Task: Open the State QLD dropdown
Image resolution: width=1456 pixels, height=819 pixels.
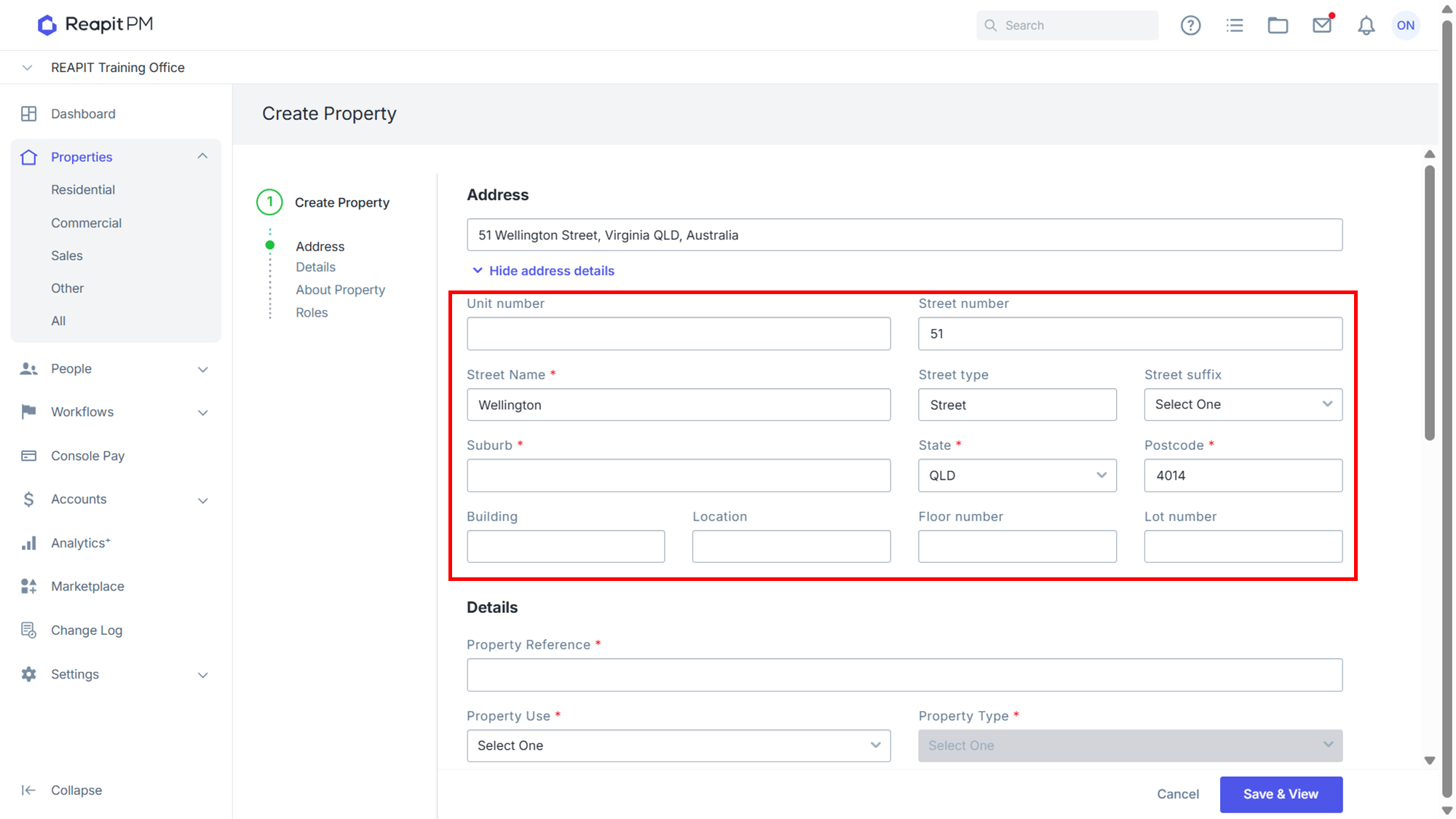Action: click(1017, 475)
